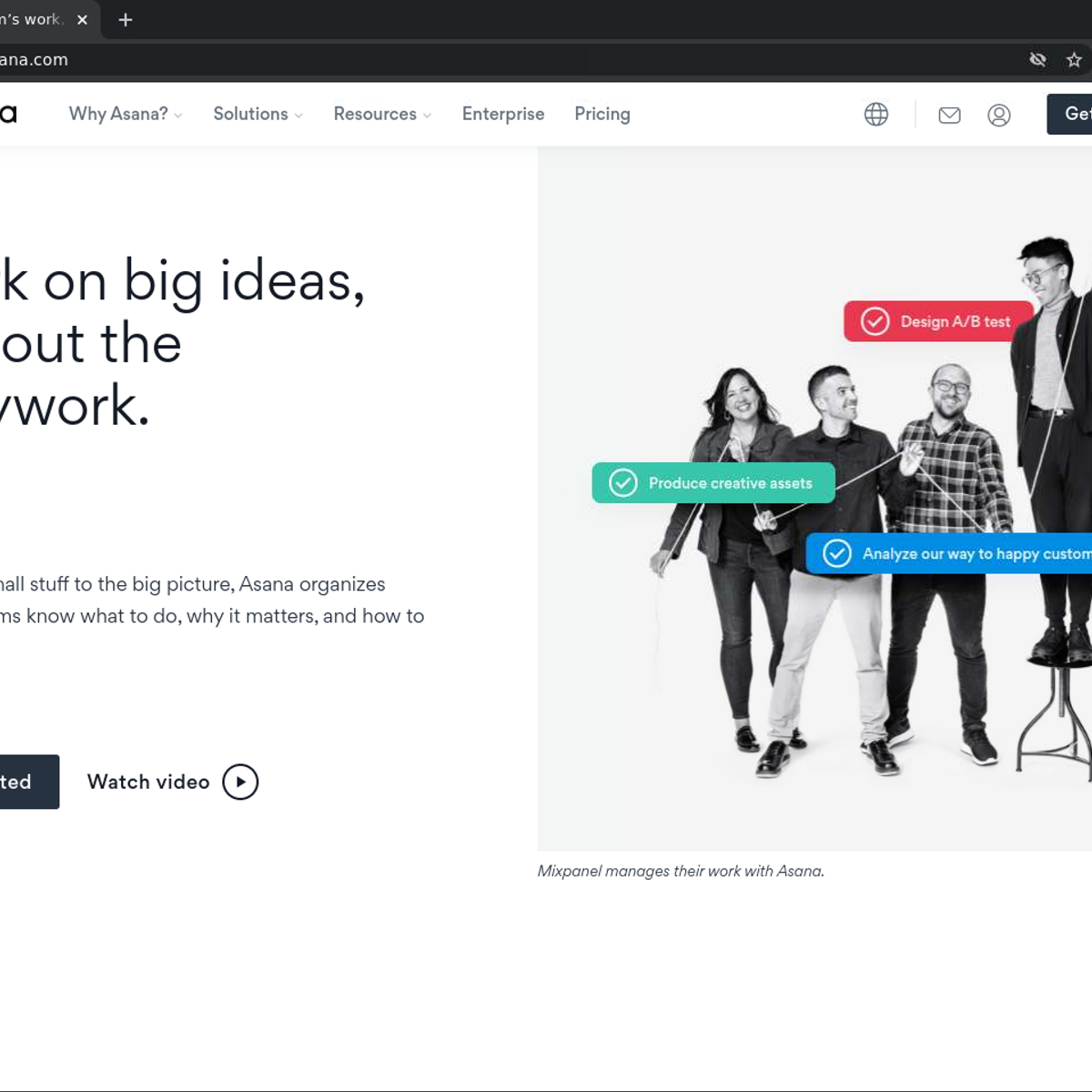Bookmark this page with the star icon
Viewport: 1092px width, 1092px height.
[x=1074, y=60]
